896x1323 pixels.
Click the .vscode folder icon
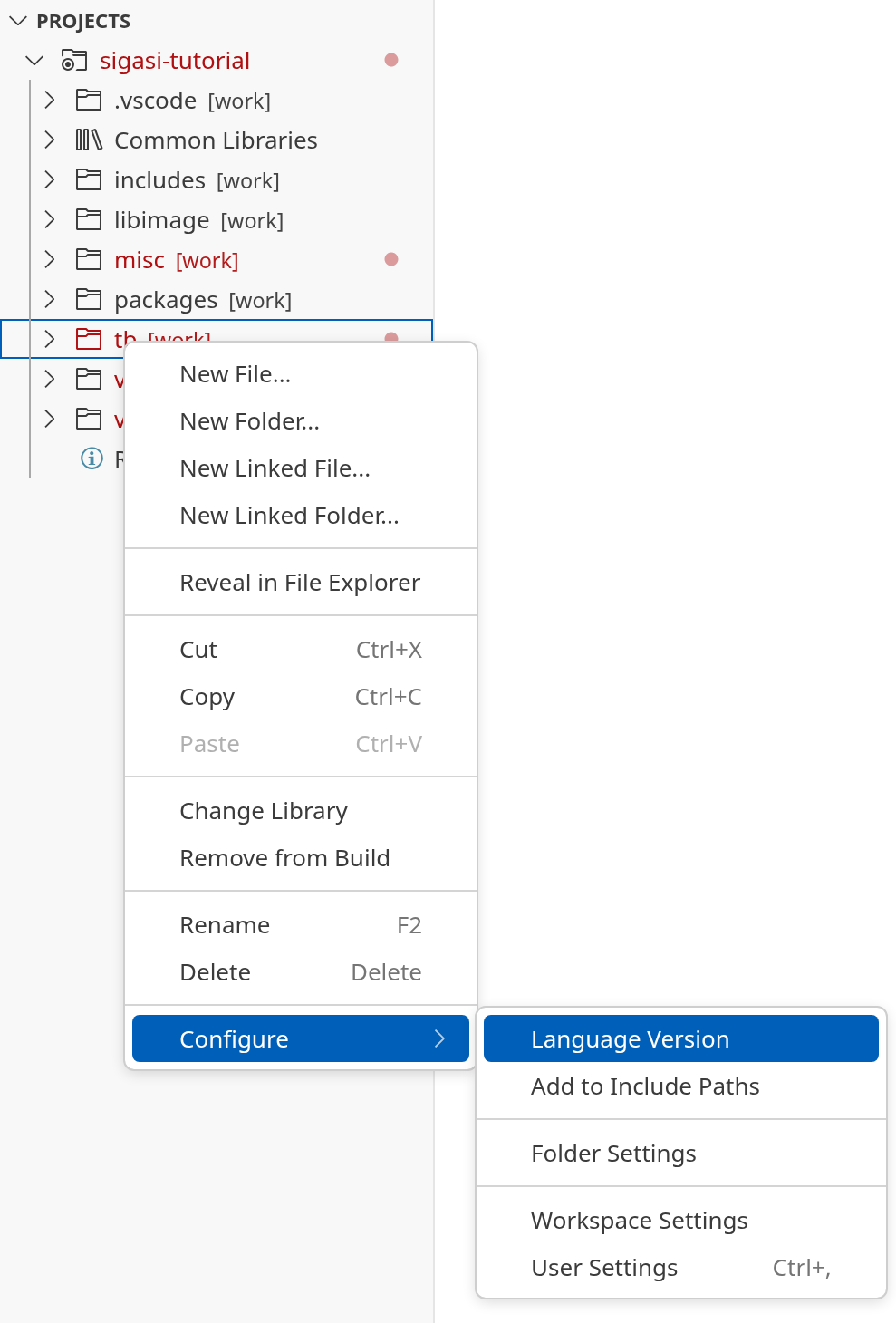coord(88,101)
